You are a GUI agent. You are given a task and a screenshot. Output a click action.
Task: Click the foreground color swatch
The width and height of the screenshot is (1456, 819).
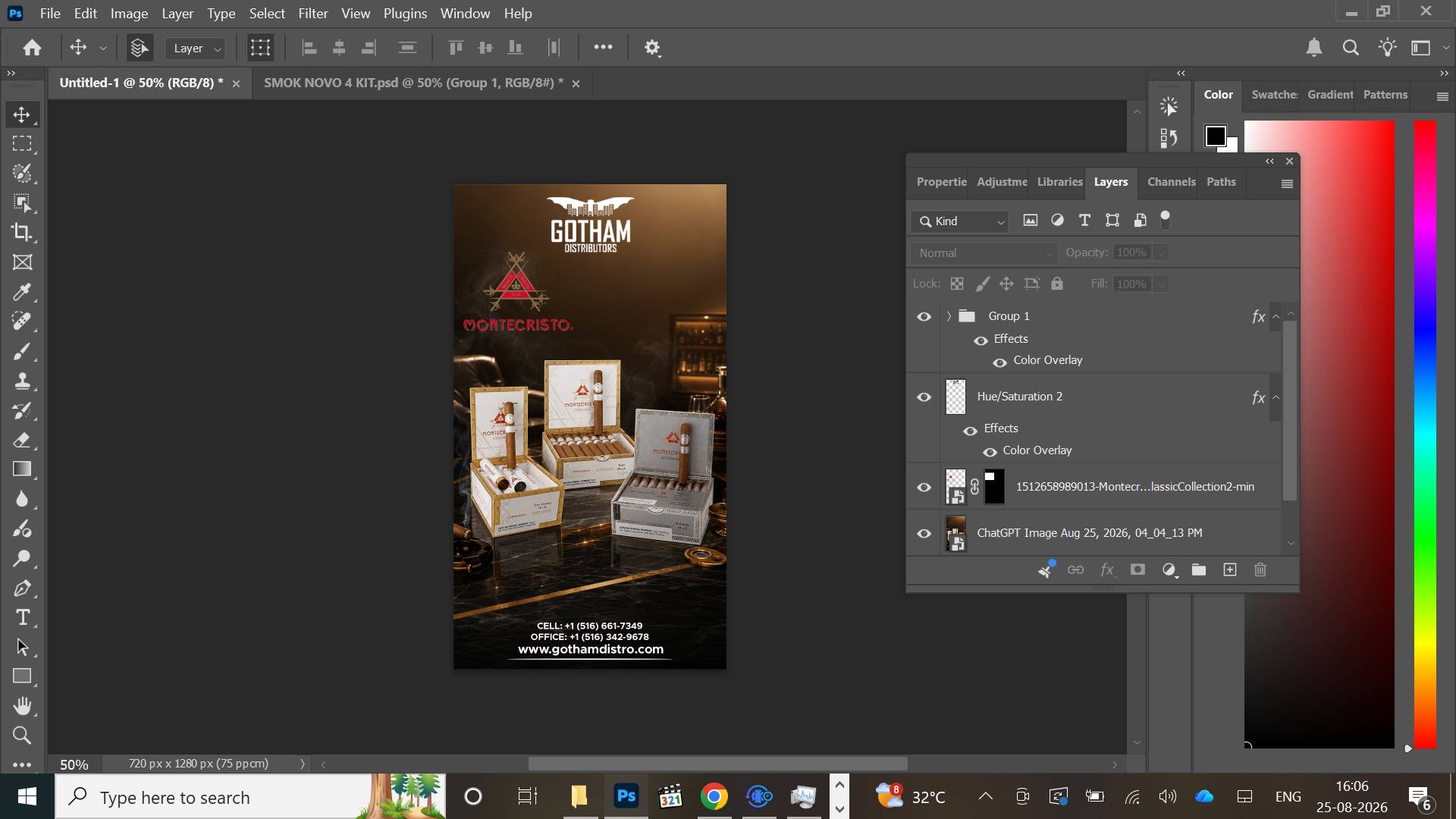[x=1216, y=136]
